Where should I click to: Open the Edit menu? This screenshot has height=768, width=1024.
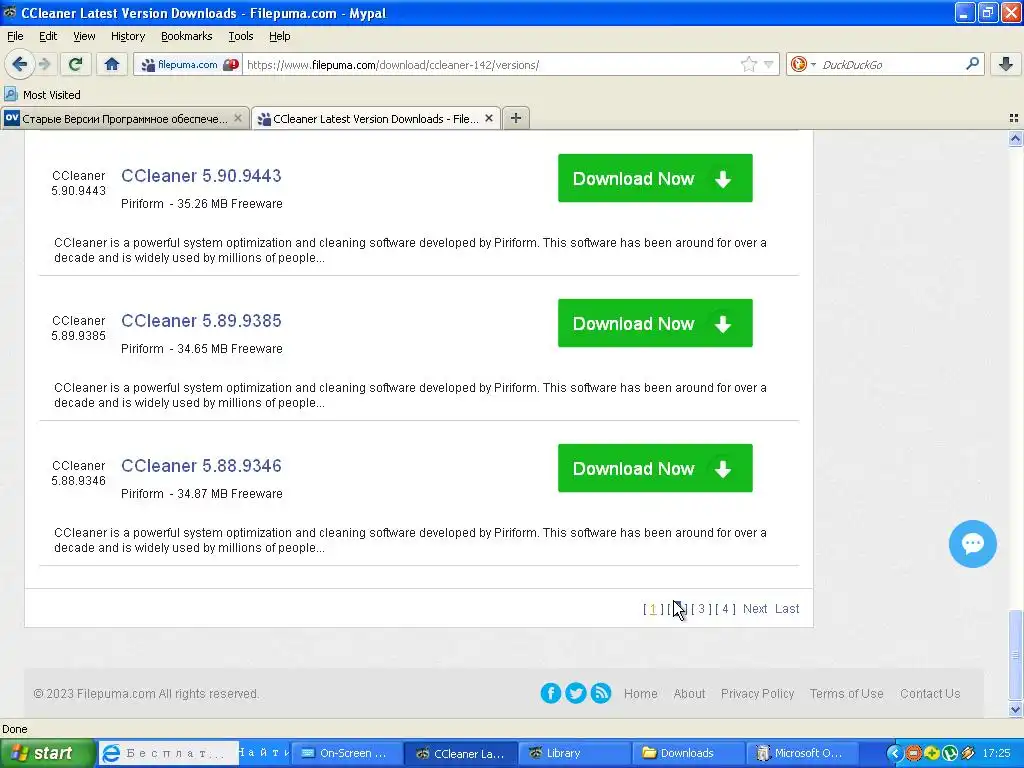[x=48, y=36]
